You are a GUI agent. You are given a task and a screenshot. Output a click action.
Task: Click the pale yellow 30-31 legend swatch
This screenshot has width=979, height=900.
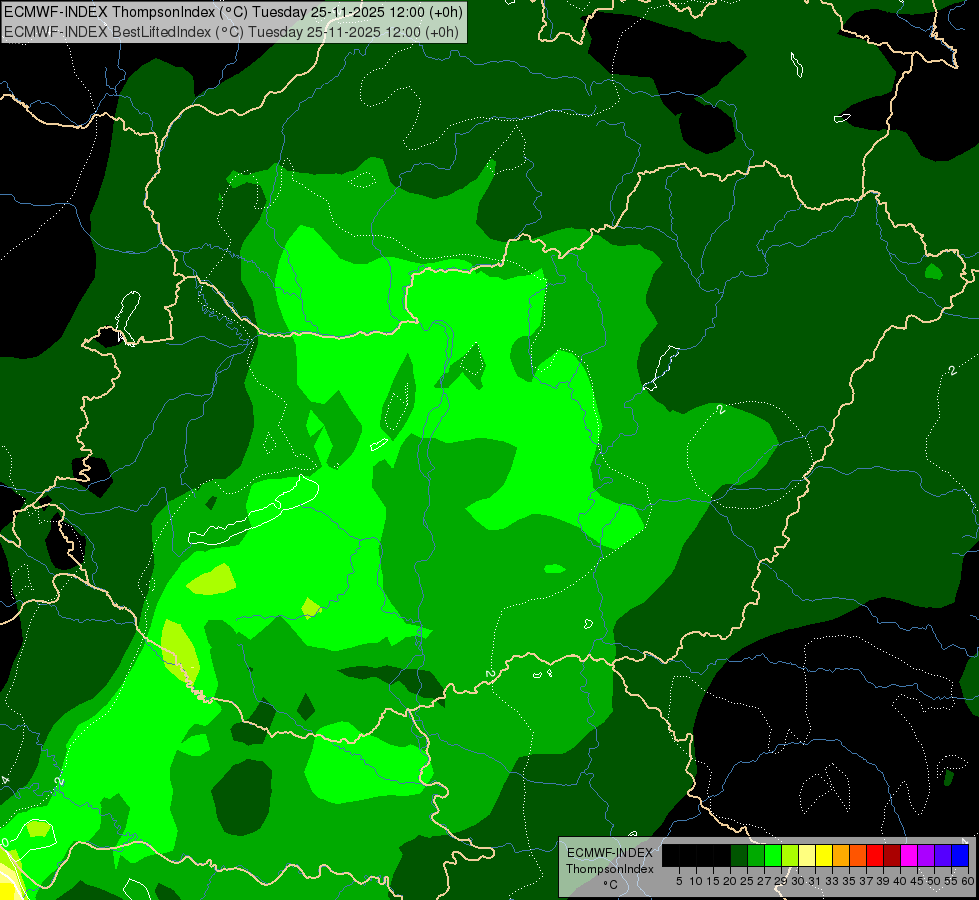[x=807, y=855]
